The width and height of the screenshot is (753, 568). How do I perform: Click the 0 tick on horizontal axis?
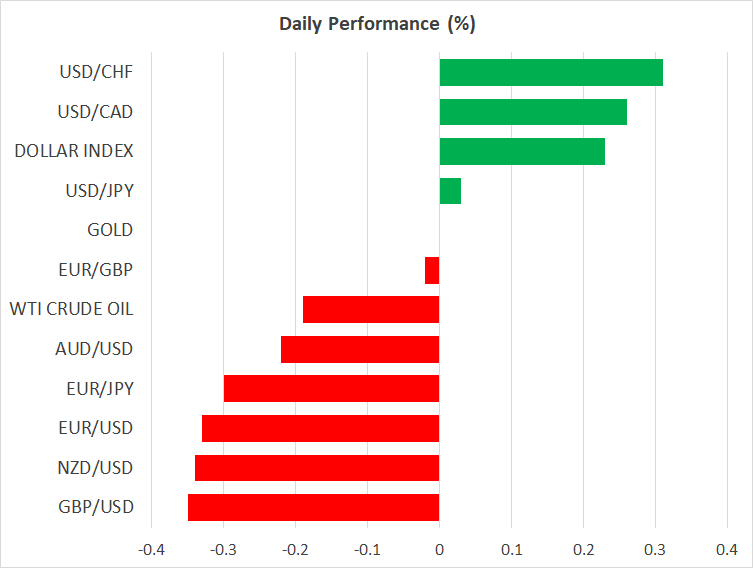coord(439,550)
